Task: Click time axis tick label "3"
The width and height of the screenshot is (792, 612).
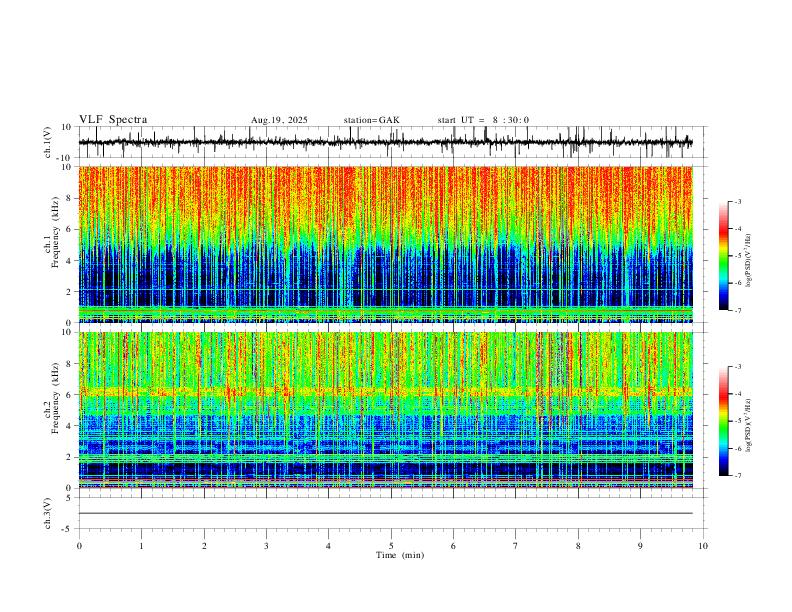Action: pyautogui.click(x=266, y=546)
